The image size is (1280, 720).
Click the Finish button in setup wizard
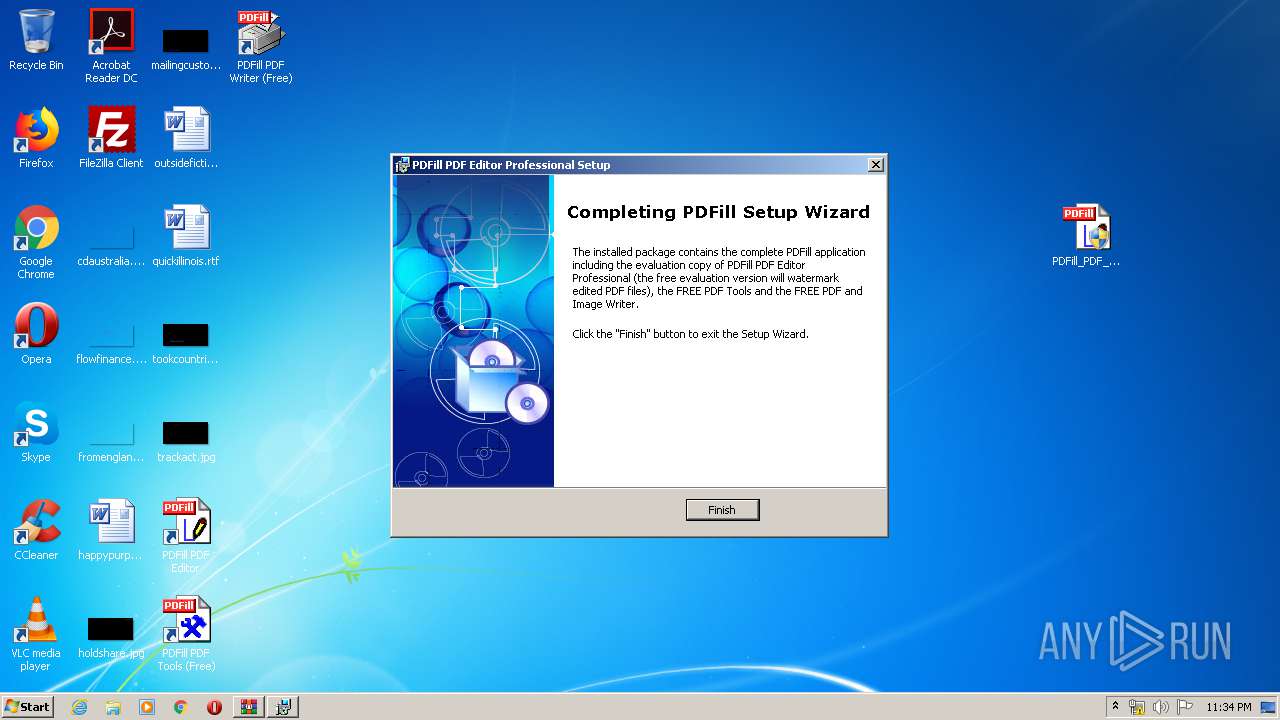point(722,510)
